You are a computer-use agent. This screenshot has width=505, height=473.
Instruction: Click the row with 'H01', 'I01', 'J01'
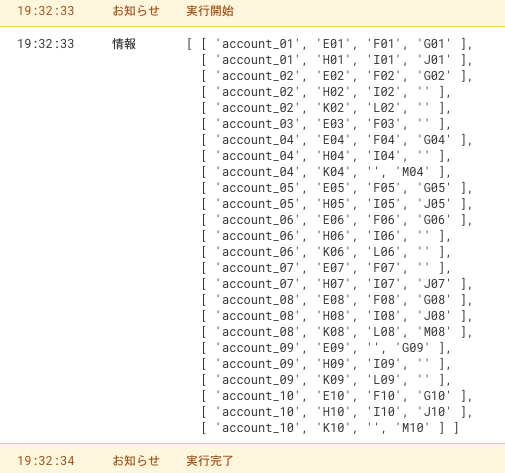coord(337,60)
